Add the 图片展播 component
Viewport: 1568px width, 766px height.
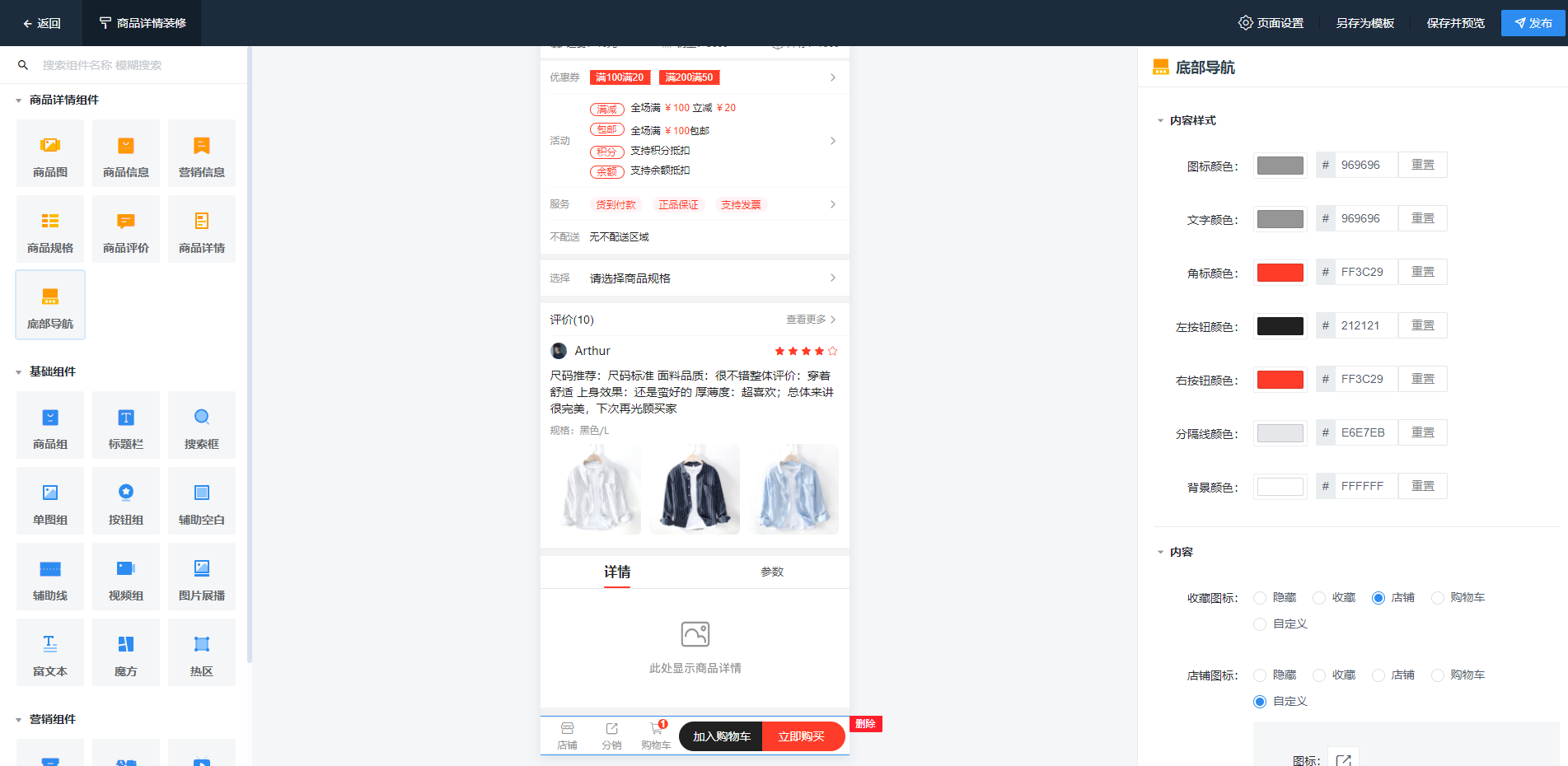tap(202, 577)
